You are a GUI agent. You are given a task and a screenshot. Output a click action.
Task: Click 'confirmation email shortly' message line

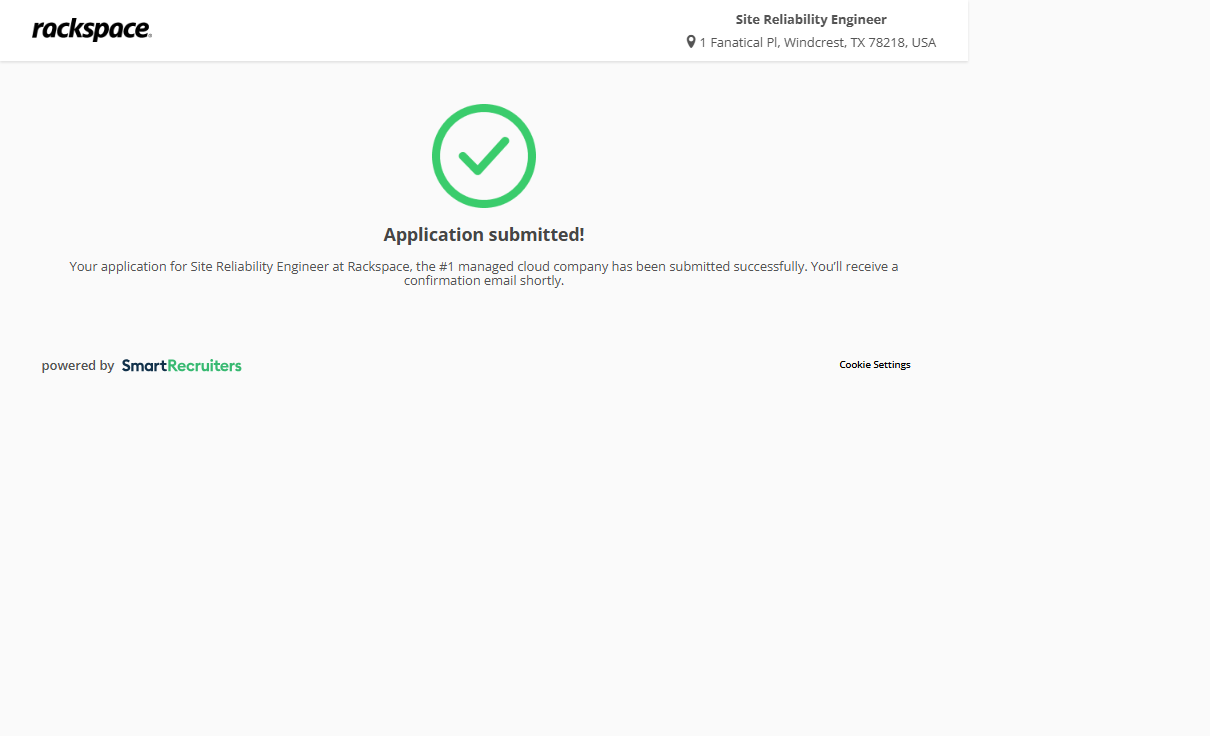point(484,281)
